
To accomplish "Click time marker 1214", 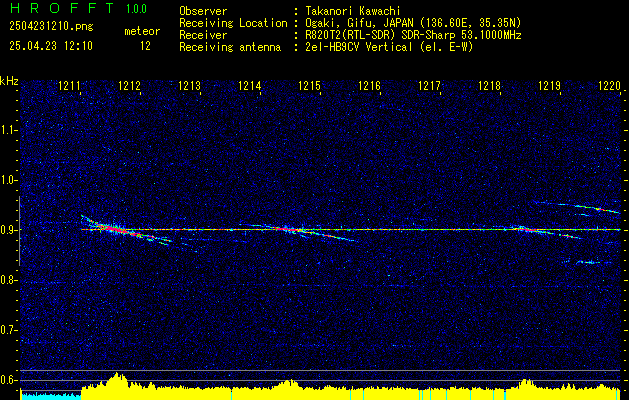I will click(x=250, y=85).
